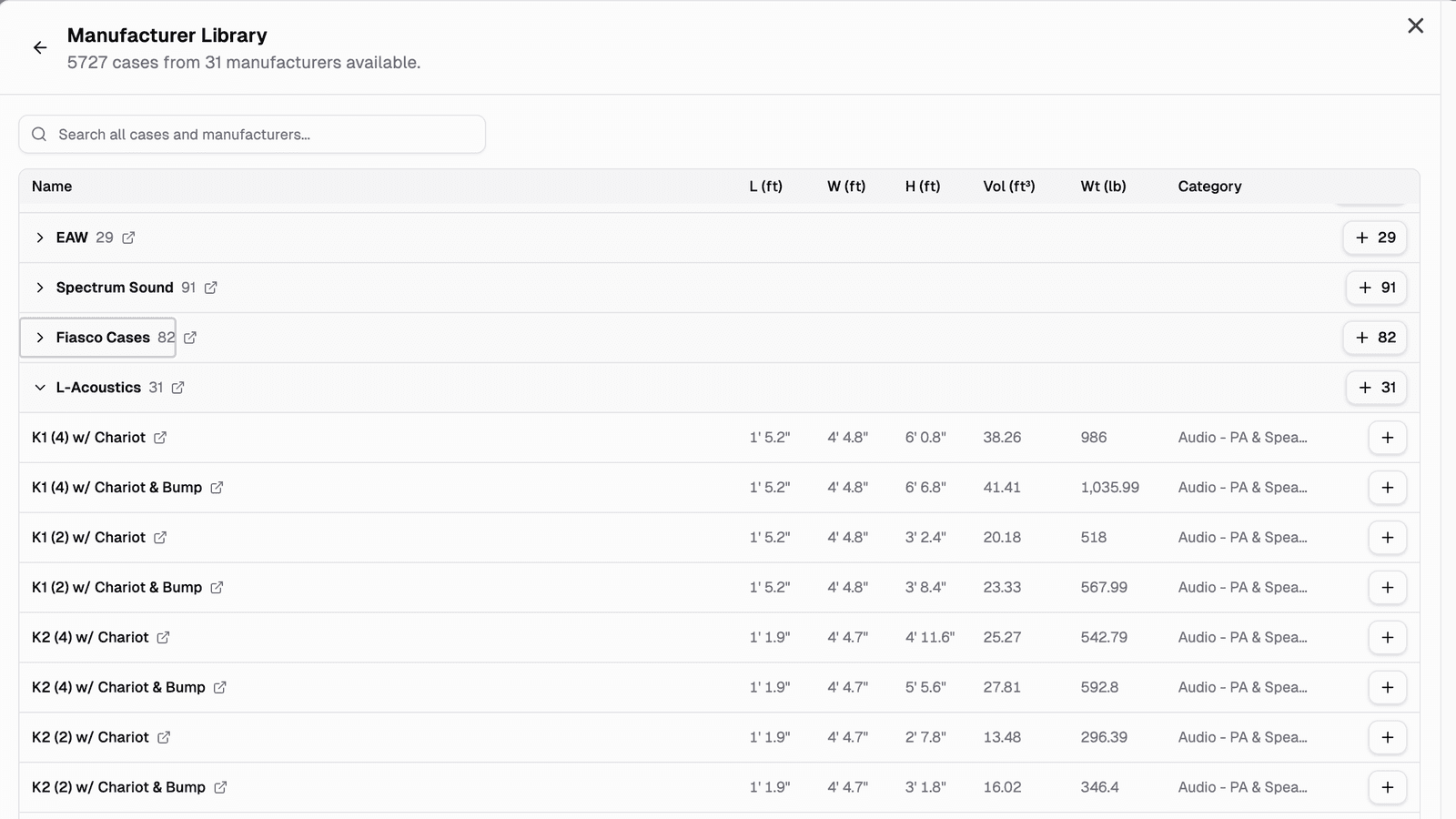This screenshot has height=819, width=1456.
Task: Add all 91 Spectrum Sound cases
Action: [x=1377, y=288]
